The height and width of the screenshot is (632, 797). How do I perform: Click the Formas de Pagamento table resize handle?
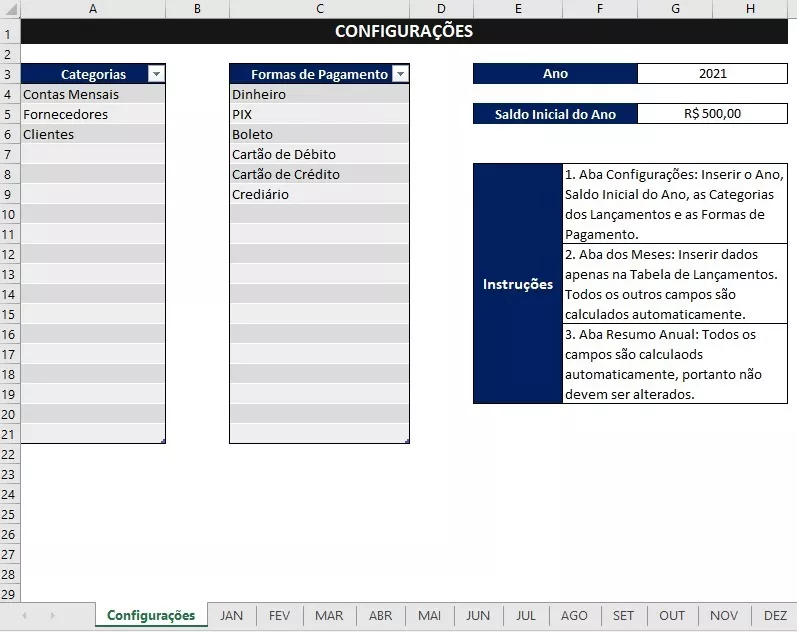tap(407, 441)
